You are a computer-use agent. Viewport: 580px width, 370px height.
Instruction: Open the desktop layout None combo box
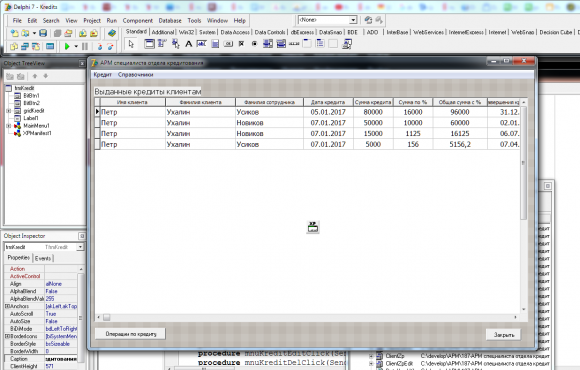coord(353,20)
